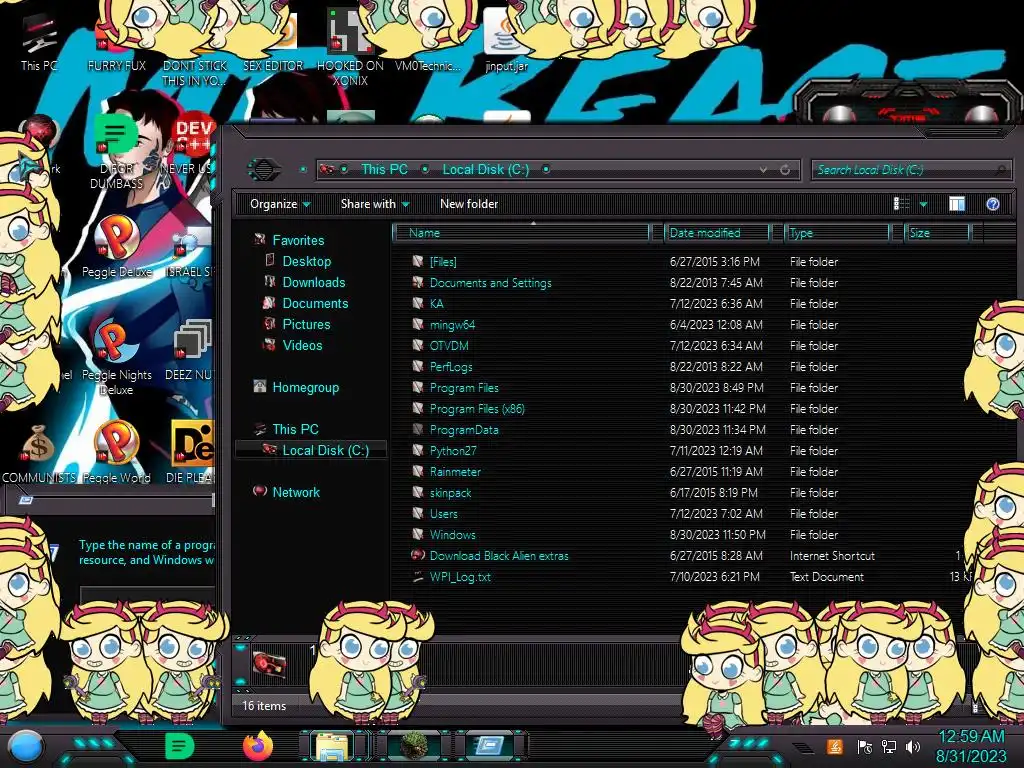Sort by Name column header
1024x768 pixels.
coord(521,232)
